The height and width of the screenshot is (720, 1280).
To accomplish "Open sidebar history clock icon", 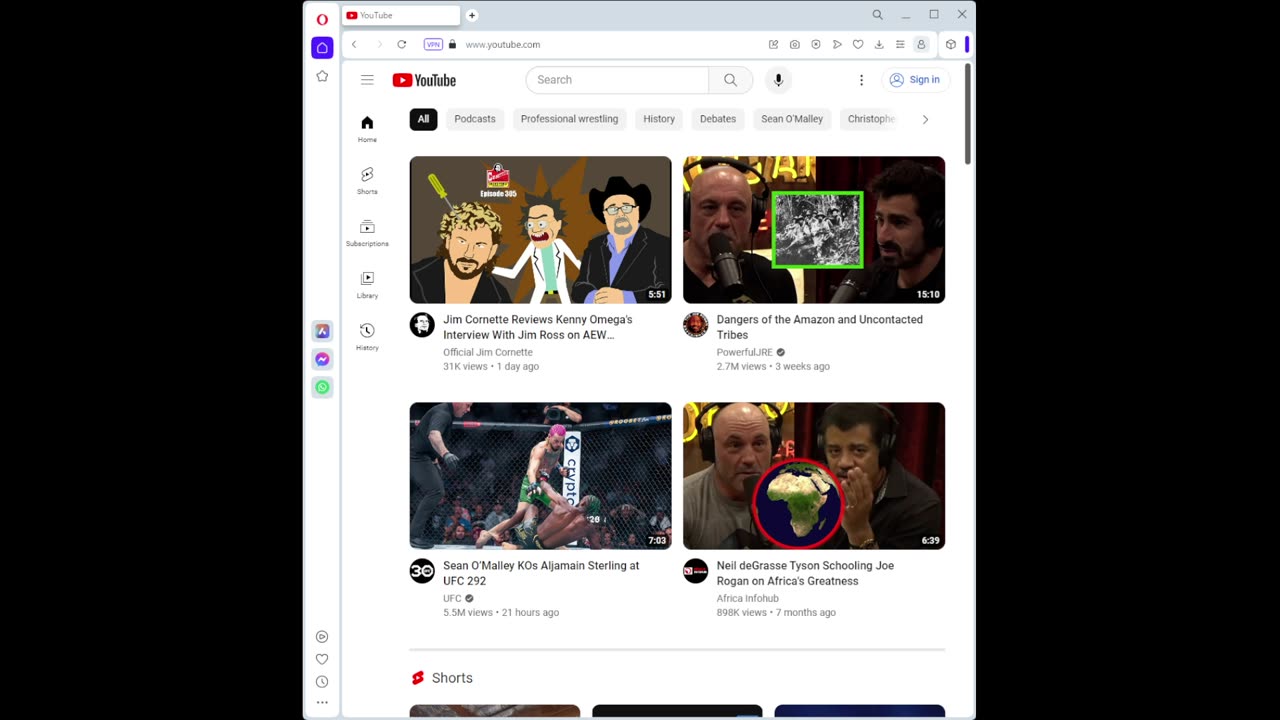I will [x=322, y=682].
